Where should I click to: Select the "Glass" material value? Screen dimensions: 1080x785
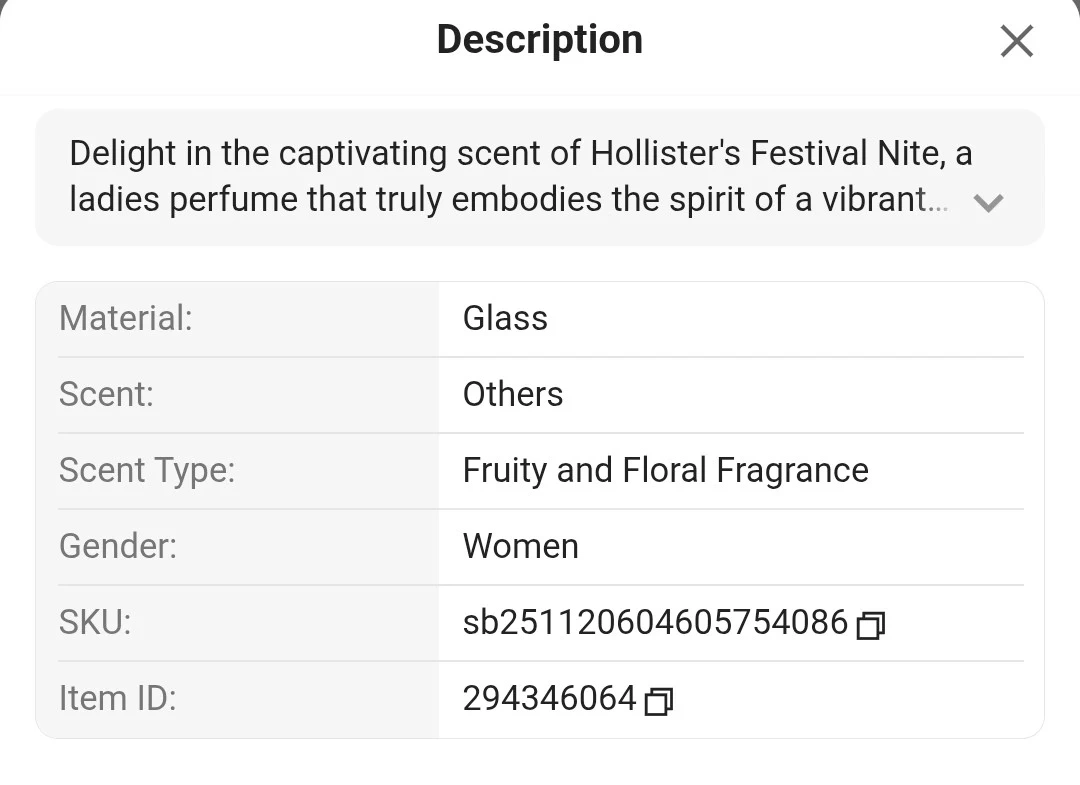(505, 318)
